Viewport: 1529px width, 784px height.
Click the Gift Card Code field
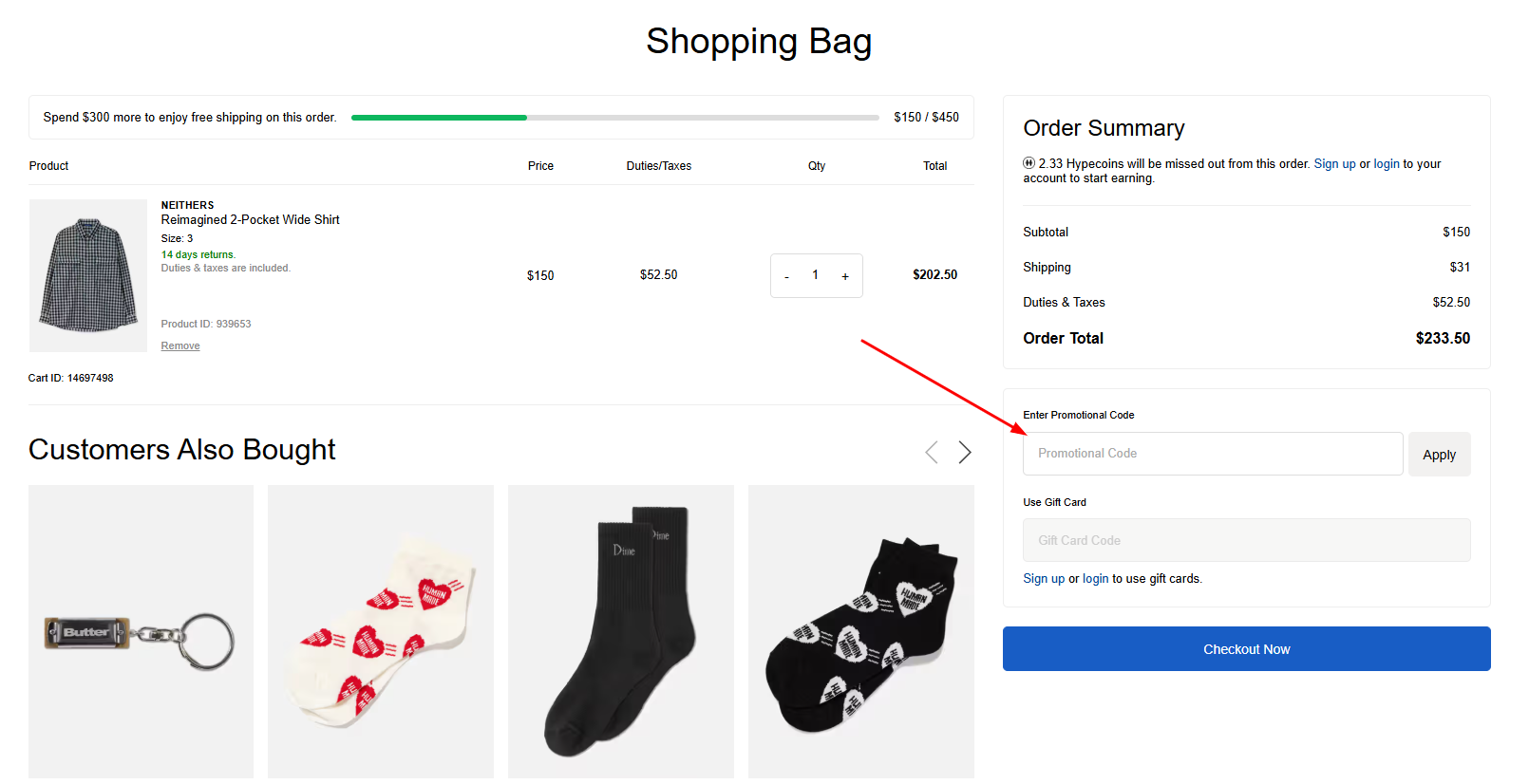point(1246,540)
